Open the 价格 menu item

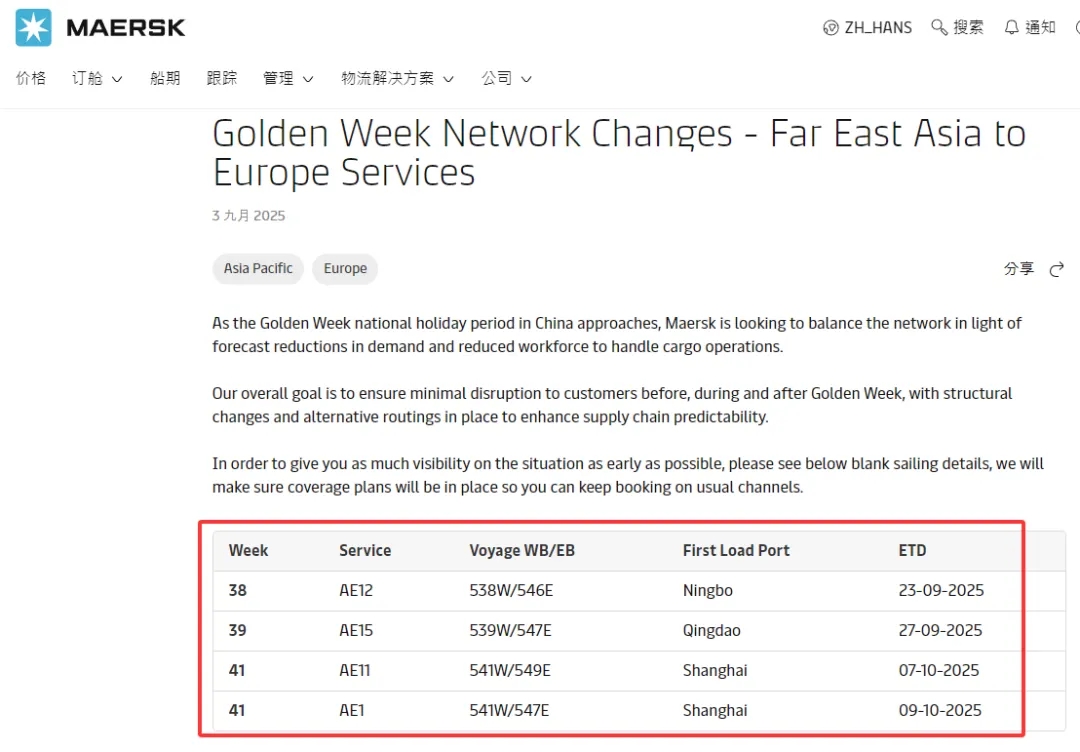31,78
